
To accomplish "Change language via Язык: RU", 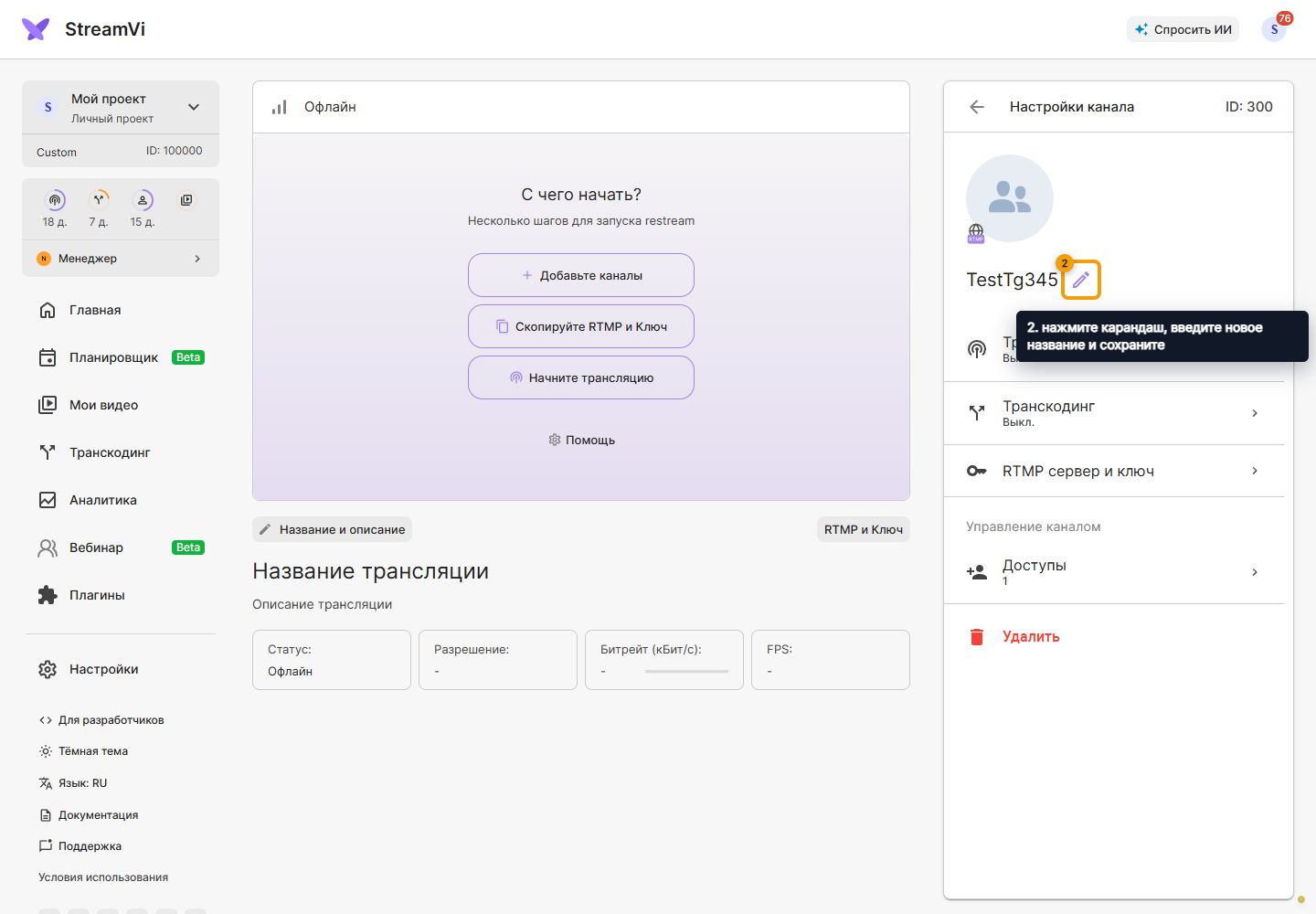I will (73, 783).
